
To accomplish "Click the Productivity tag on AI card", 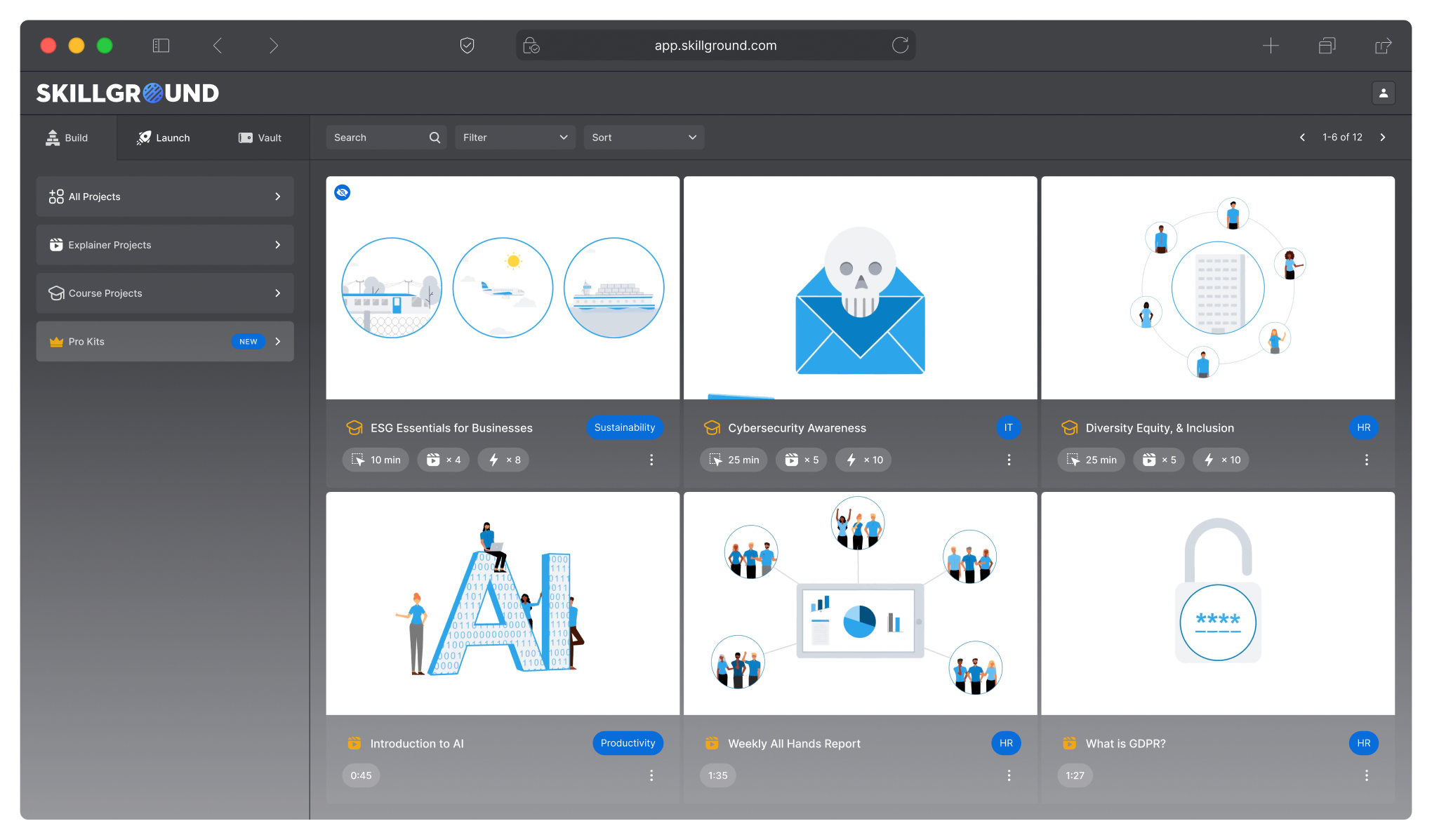I will point(628,743).
